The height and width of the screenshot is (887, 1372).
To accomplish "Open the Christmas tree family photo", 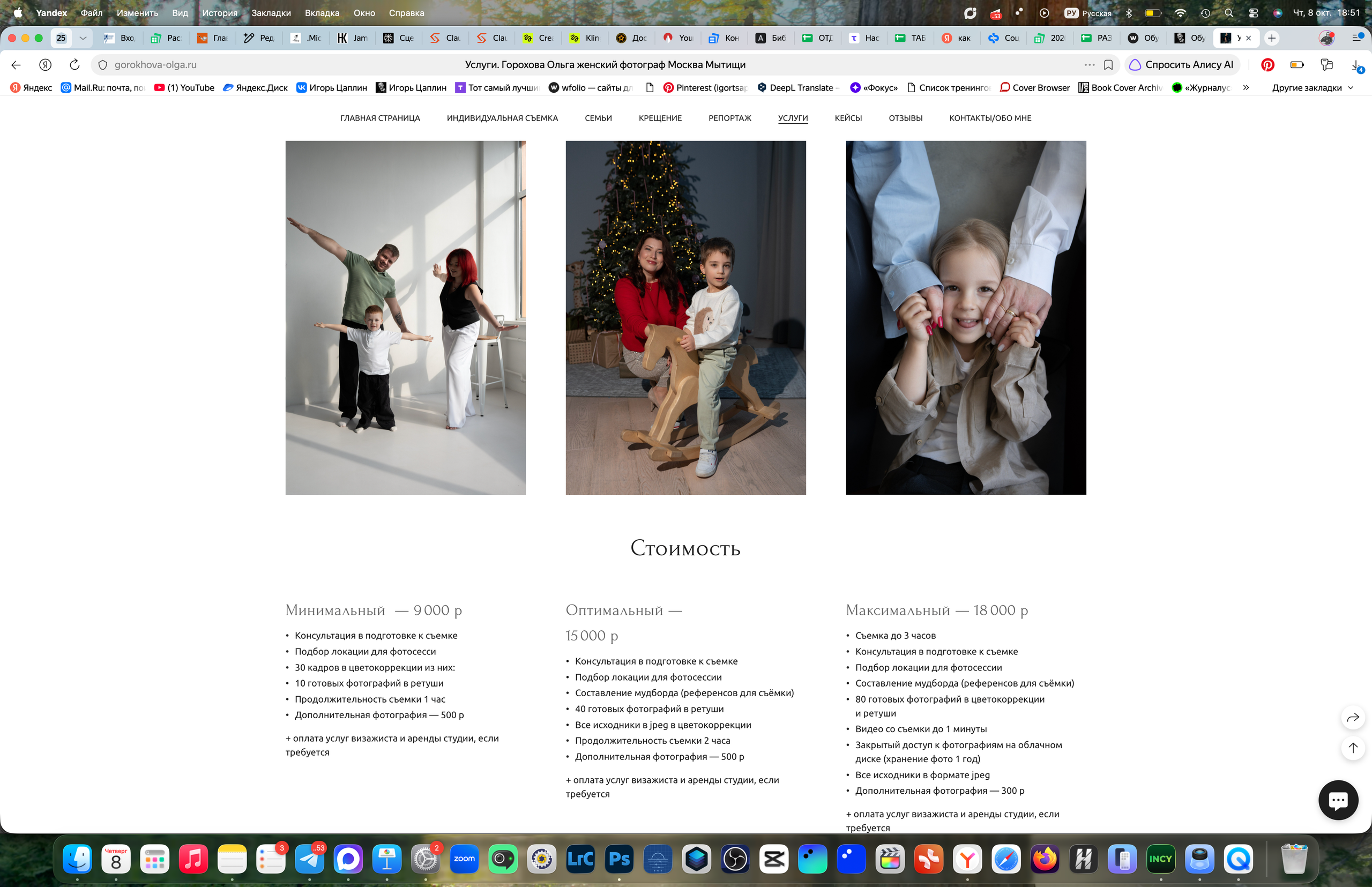I will point(685,318).
